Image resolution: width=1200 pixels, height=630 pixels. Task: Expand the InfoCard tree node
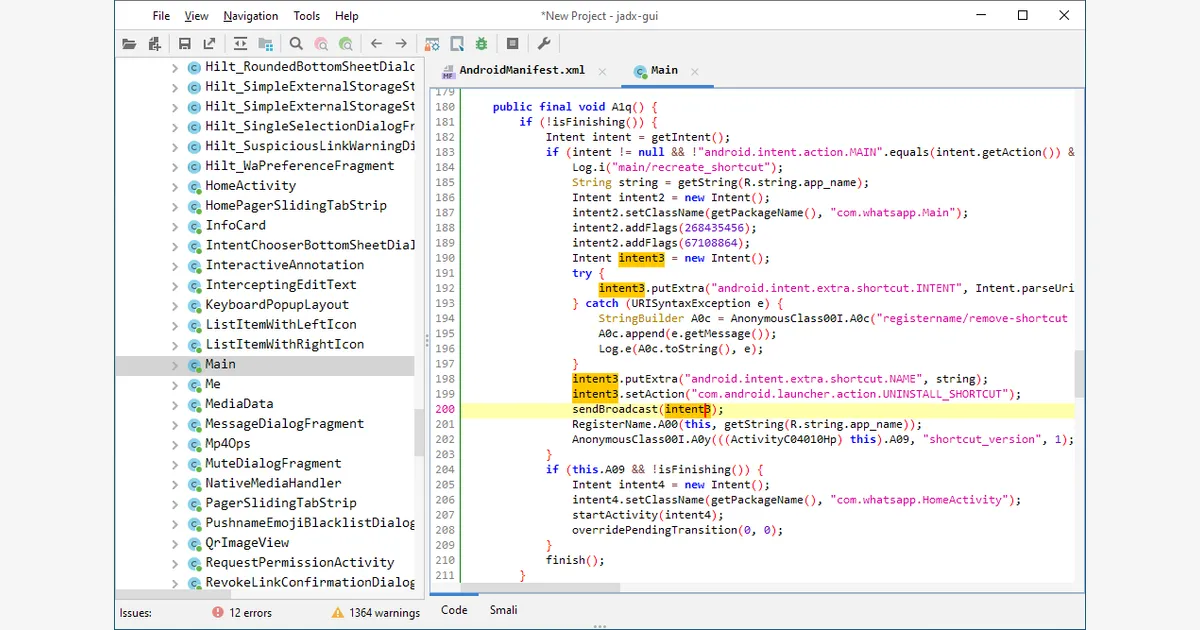tap(175, 226)
